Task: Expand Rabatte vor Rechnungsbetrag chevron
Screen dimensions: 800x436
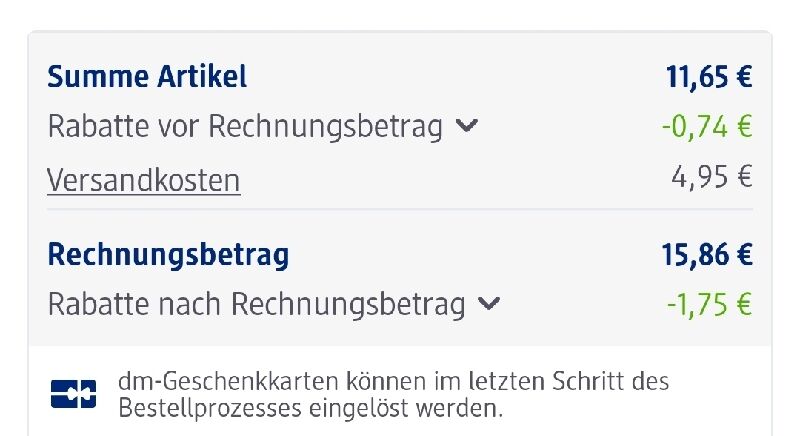Action: (466, 125)
